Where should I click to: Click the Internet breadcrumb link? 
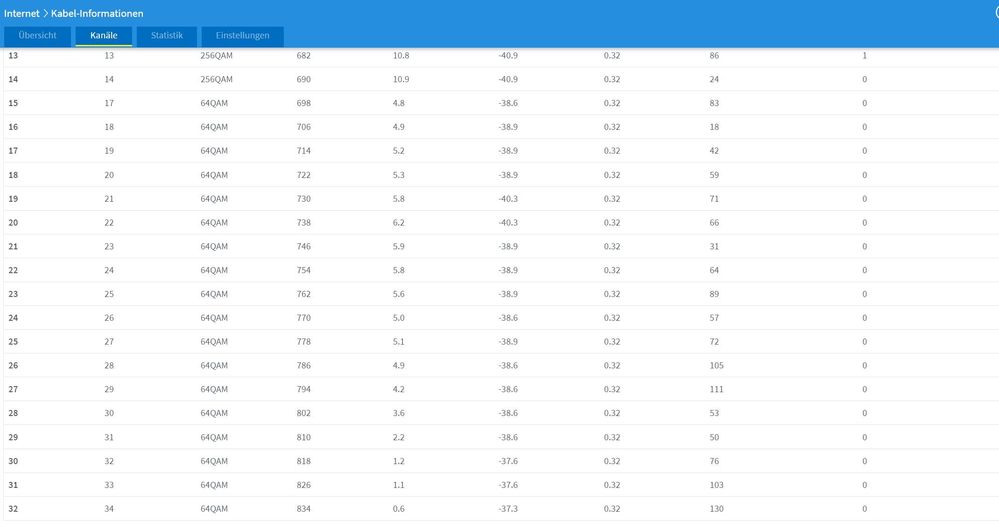coord(22,13)
